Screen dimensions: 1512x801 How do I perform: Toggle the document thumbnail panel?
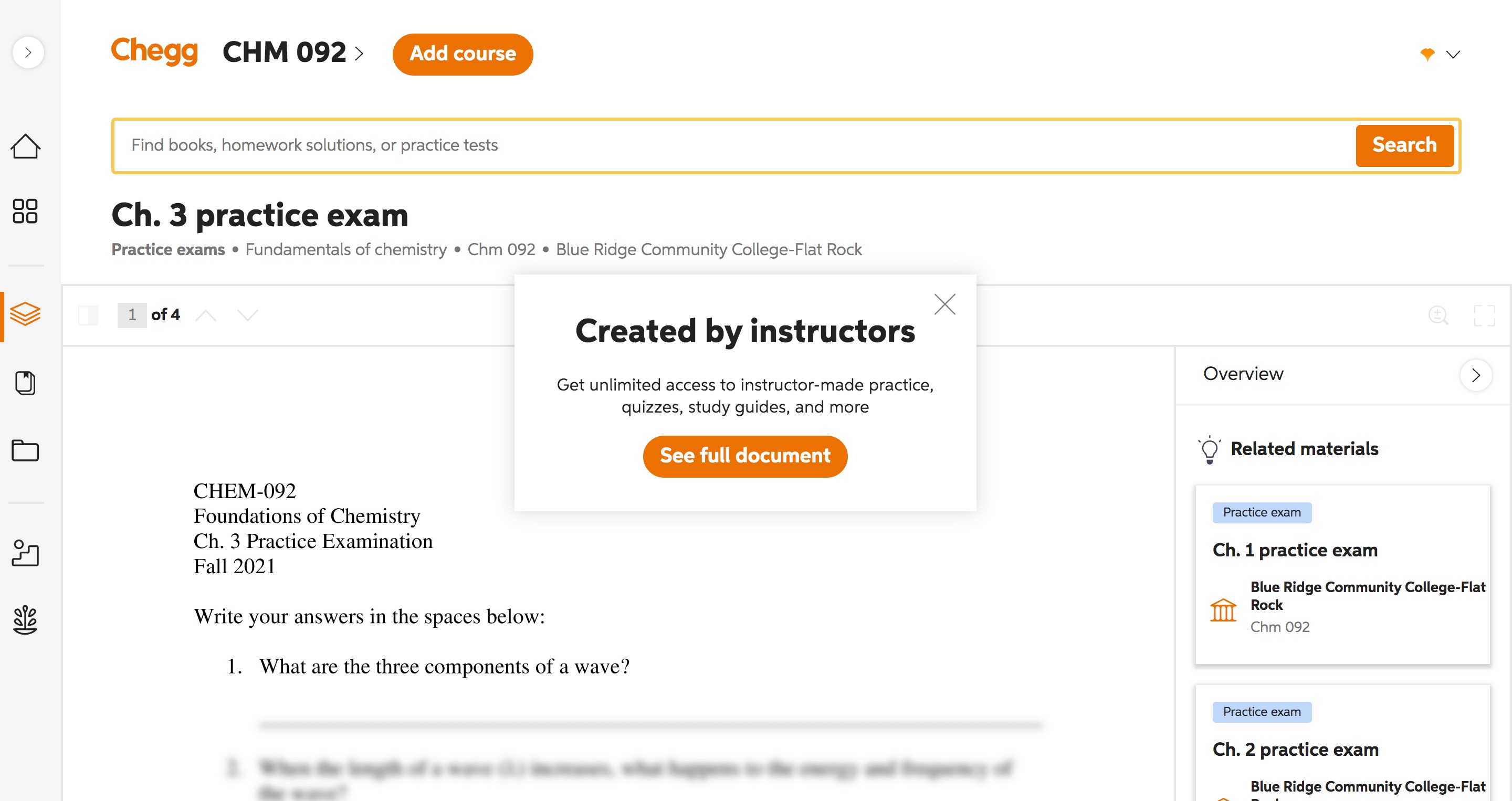pyautogui.click(x=89, y=315)
